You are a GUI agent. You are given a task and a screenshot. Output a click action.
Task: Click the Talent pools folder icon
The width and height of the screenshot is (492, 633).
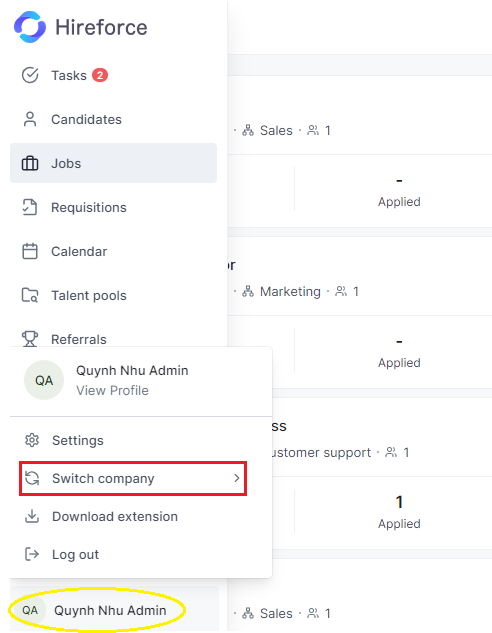tap(30, 296)
